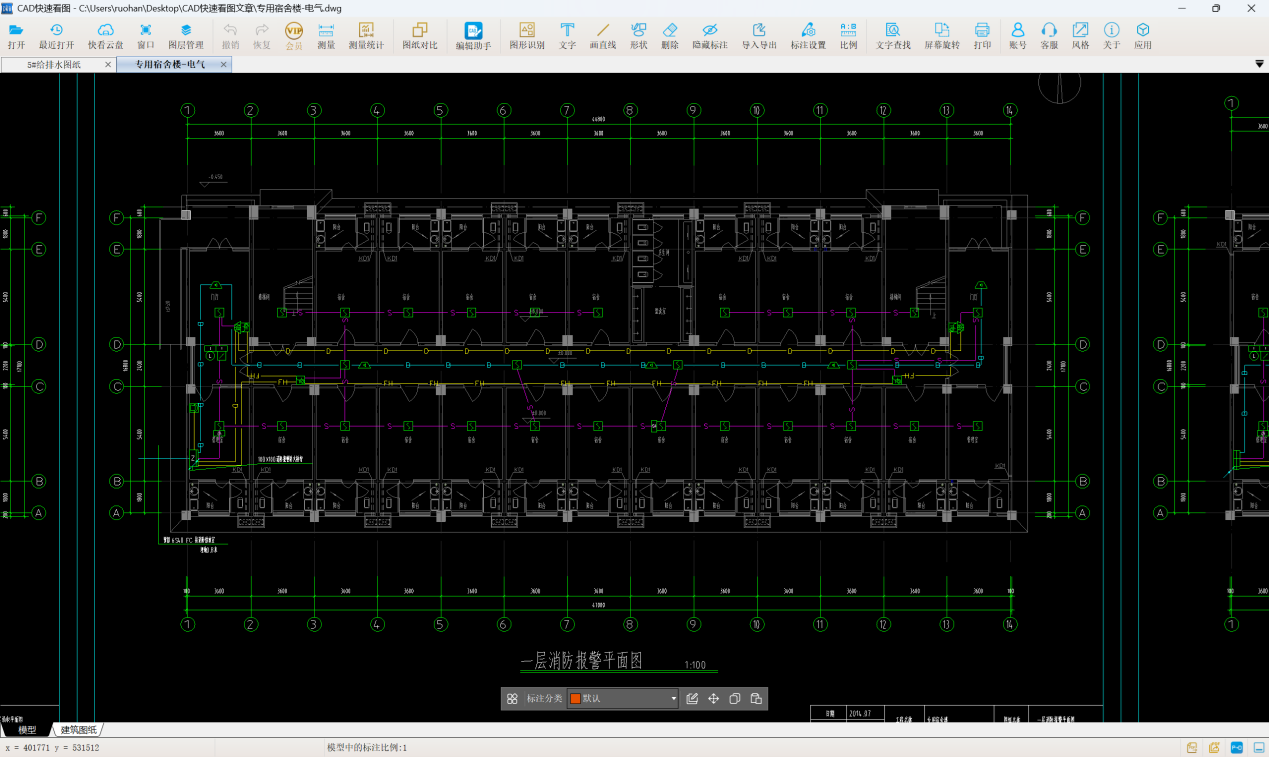1269x757 pixels.
Task: Close the 专用宿舍楼-电气 tab
Action: click(x=224, y=65)
